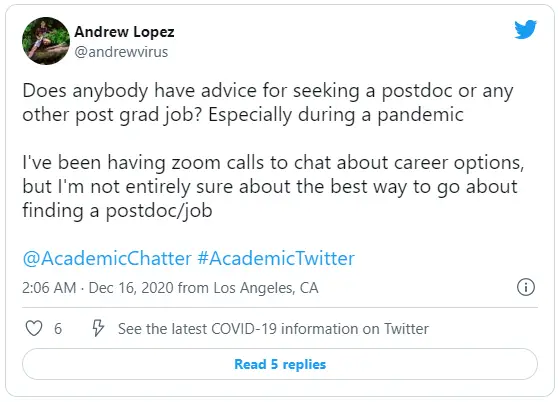Like the tweet with the heart icon
This screenshot has height=402, width=558.
[34, 328]
